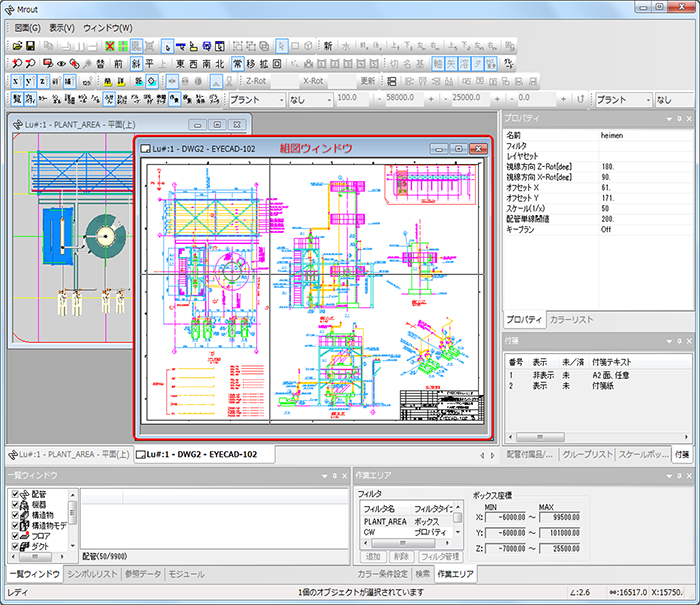Switch to the カラーリスト tab
Image resolution: width=700 pixels, height=605 pixels.
point(571,319)
